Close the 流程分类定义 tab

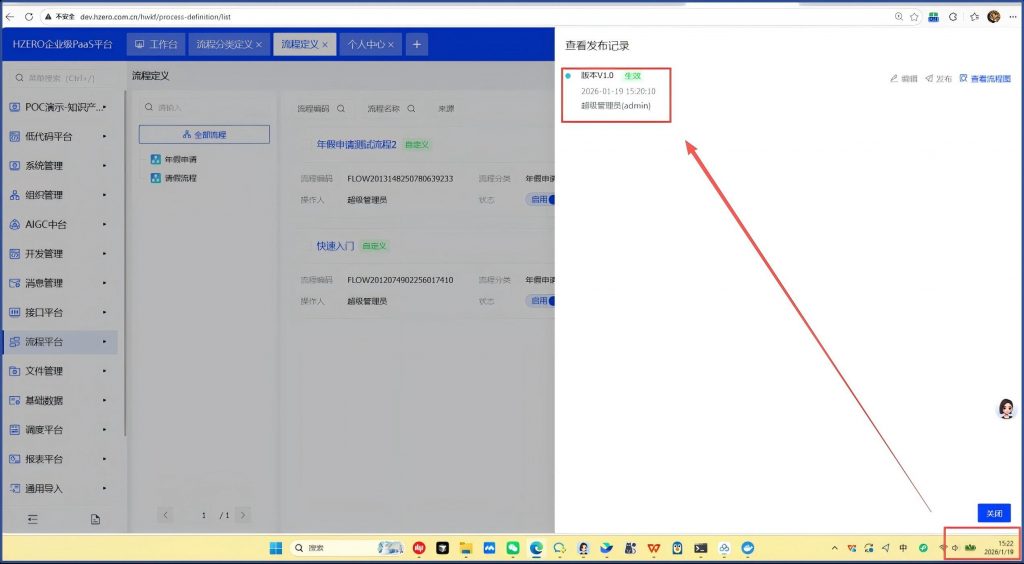click(x=259, y=45)
